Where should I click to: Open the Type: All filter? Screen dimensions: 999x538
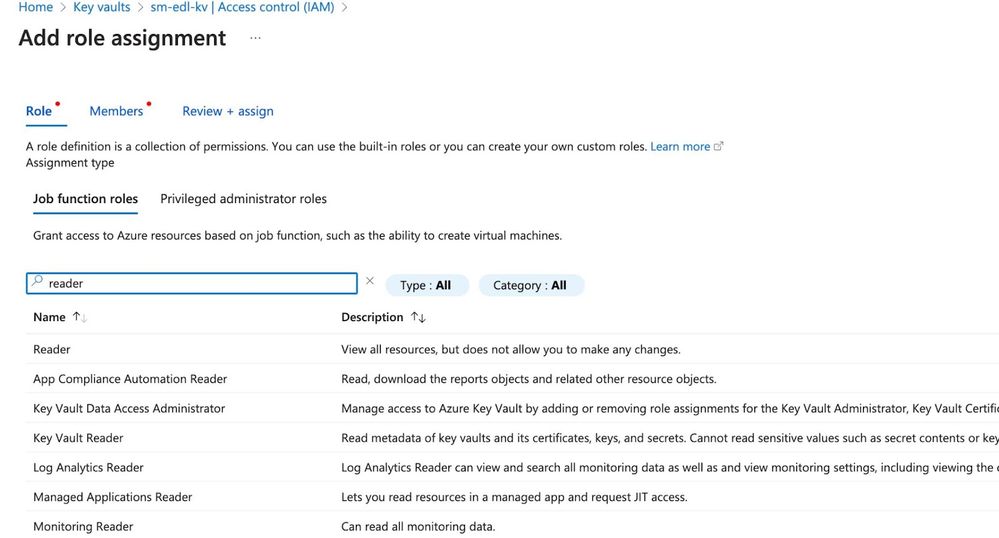click(425, 285)
